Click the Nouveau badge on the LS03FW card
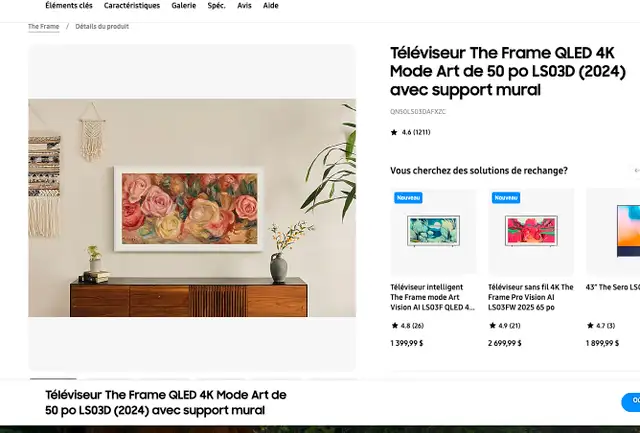This screenshot has height=433, width=640. [x=506, y=198]
